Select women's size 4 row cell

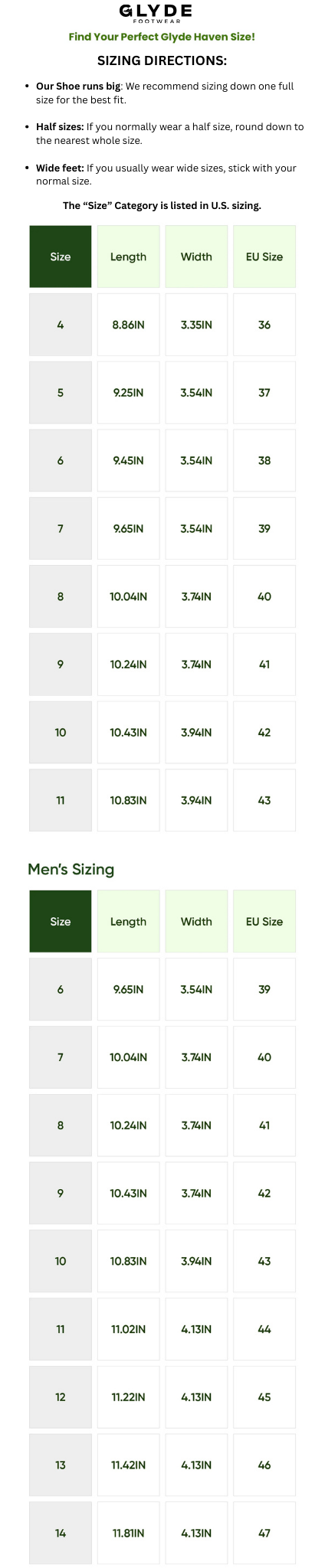(61, 325)
